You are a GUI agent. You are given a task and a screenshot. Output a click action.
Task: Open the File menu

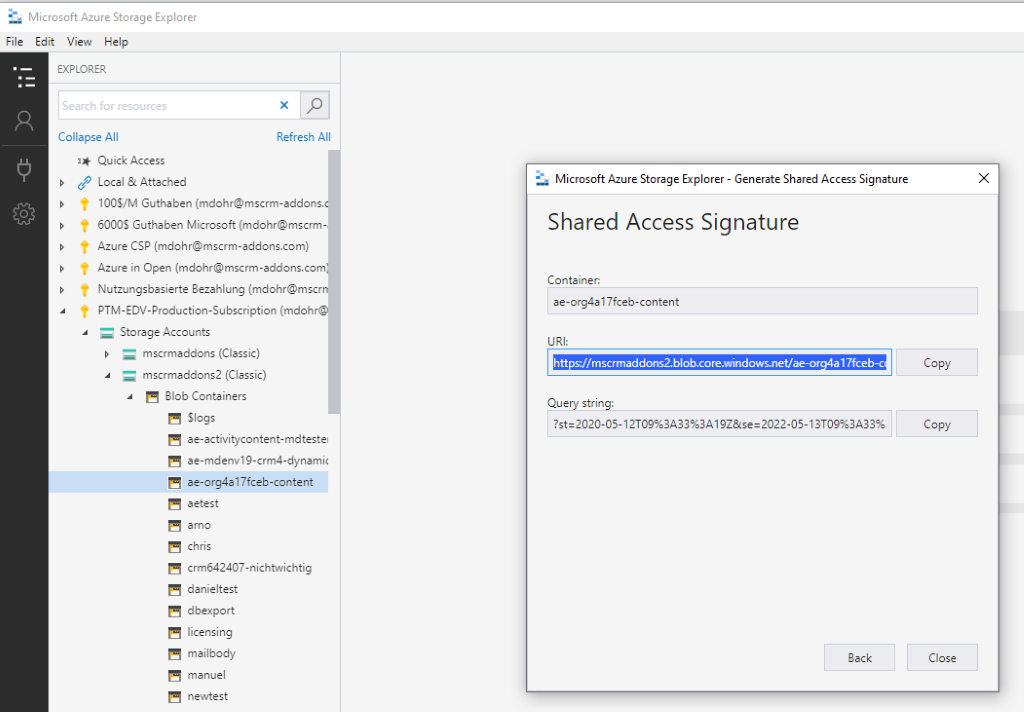point(14,41)
